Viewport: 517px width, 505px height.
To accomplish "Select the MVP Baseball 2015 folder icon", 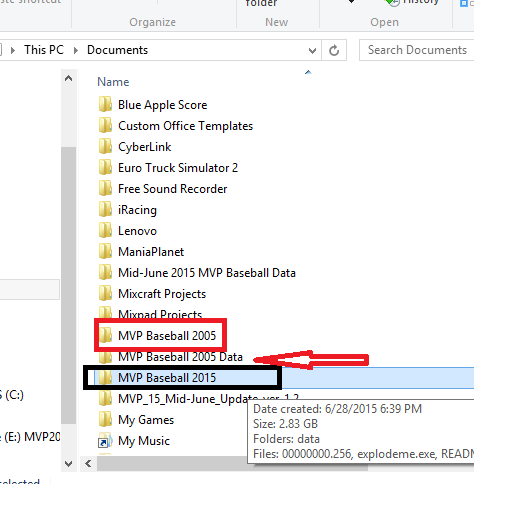I will coord(106,378).
